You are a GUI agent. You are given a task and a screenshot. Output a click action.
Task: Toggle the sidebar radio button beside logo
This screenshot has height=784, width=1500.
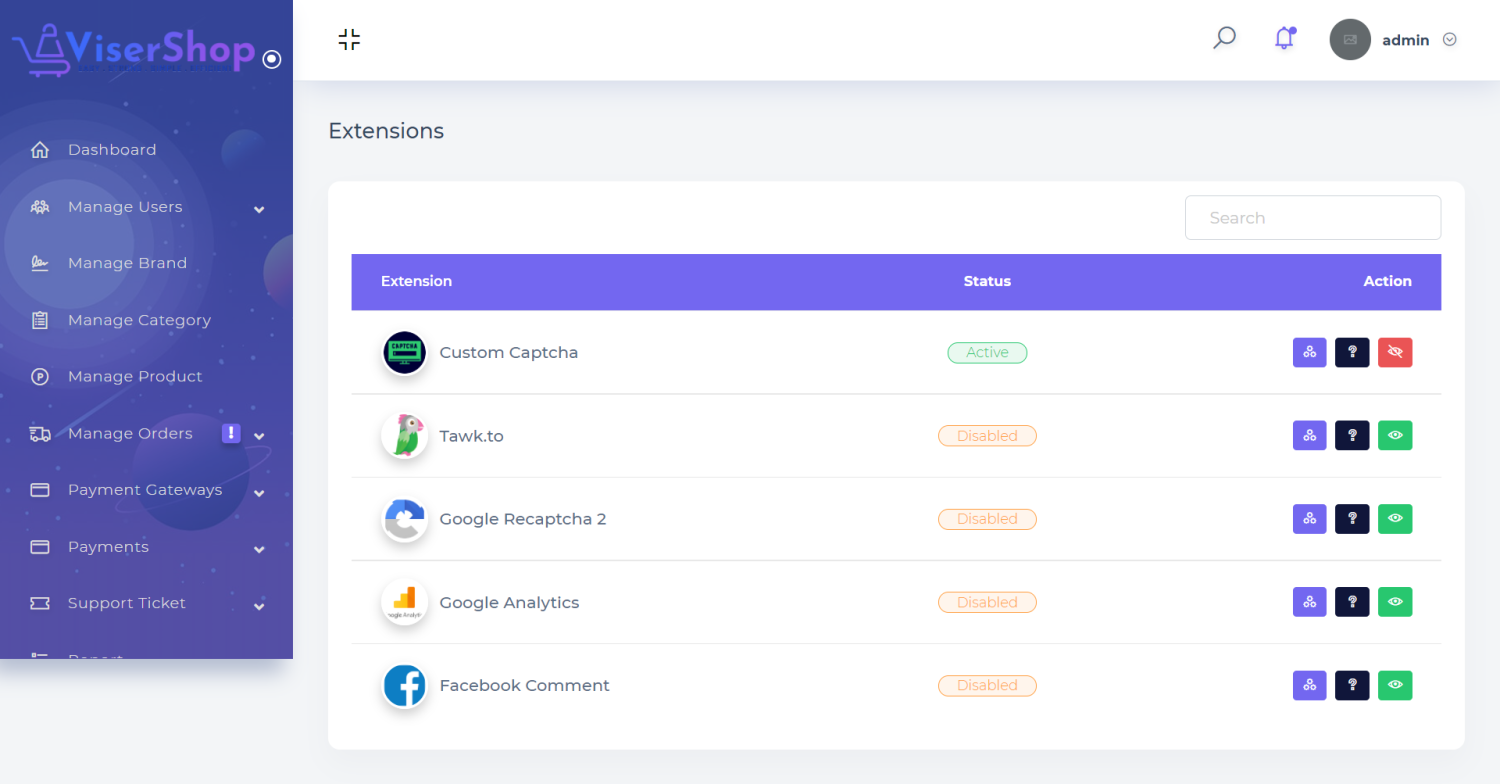[x=271, y=60]
